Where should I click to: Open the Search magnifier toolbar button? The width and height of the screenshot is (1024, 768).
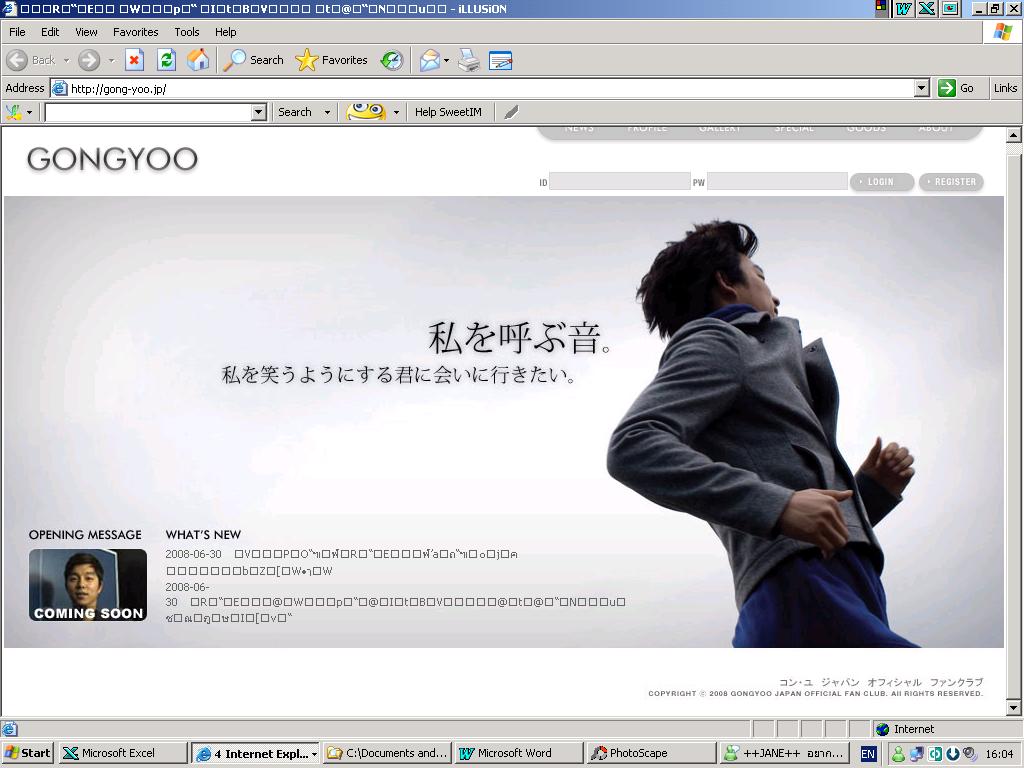tap(253, 60)
